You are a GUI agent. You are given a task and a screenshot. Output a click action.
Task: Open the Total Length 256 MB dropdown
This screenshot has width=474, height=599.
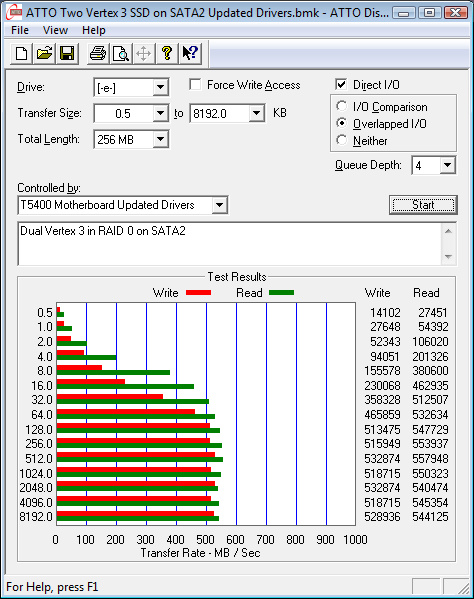[161, 139]
